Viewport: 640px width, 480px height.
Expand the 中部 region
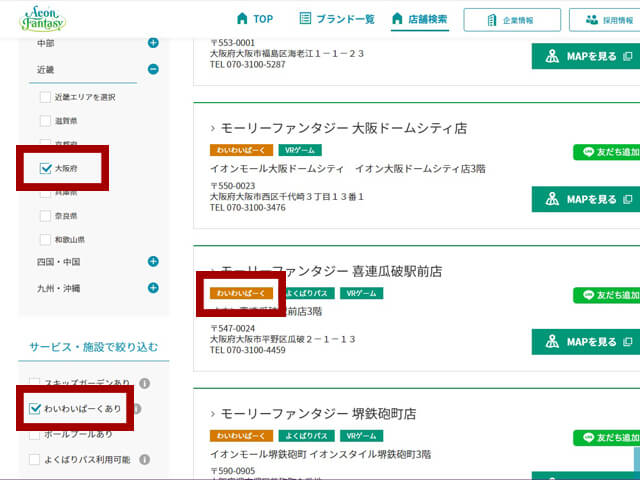[153, 42]
